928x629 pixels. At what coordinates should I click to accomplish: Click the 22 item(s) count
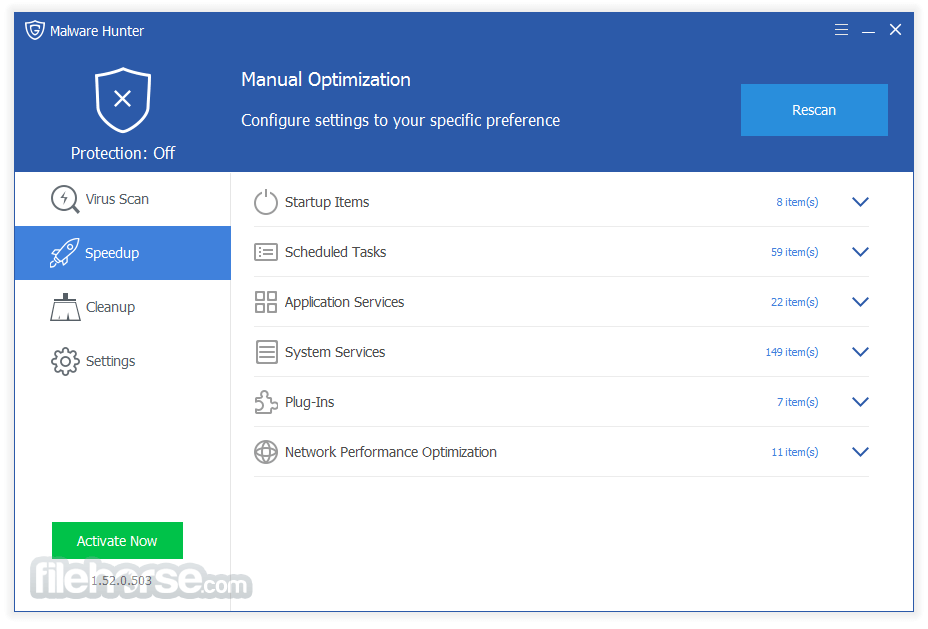(x=794, y=302)
